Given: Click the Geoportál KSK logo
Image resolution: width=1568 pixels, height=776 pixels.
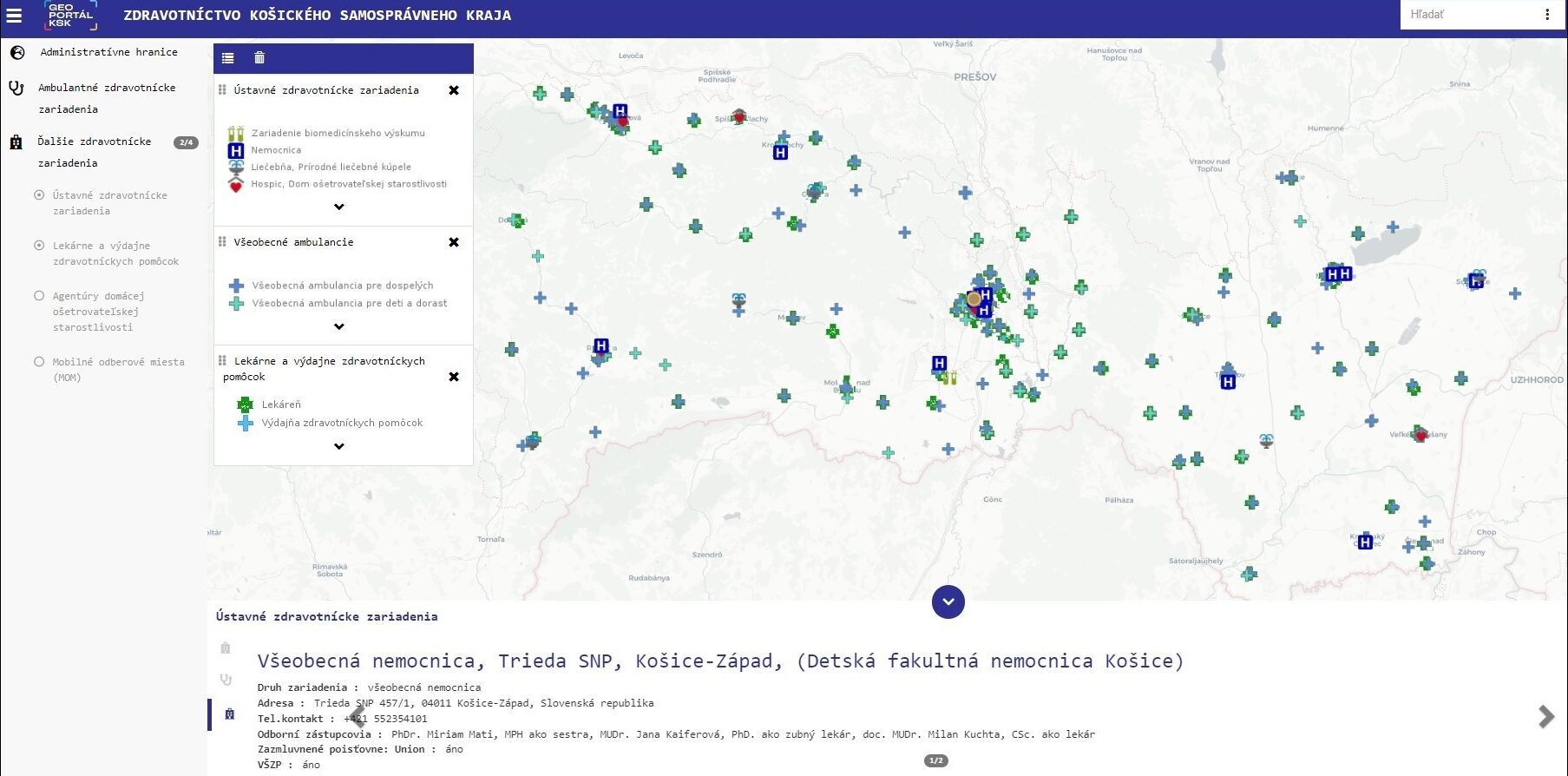Looking at the screenshot, I should click(70, 16).
